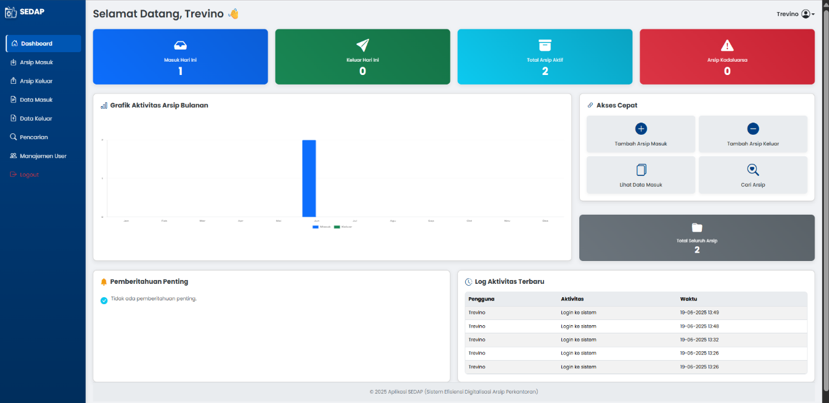This screenshot has width=829, height=403.
Task: Click the search-heart icon in Cari Arsip
Action: click(x=753, y=170)
